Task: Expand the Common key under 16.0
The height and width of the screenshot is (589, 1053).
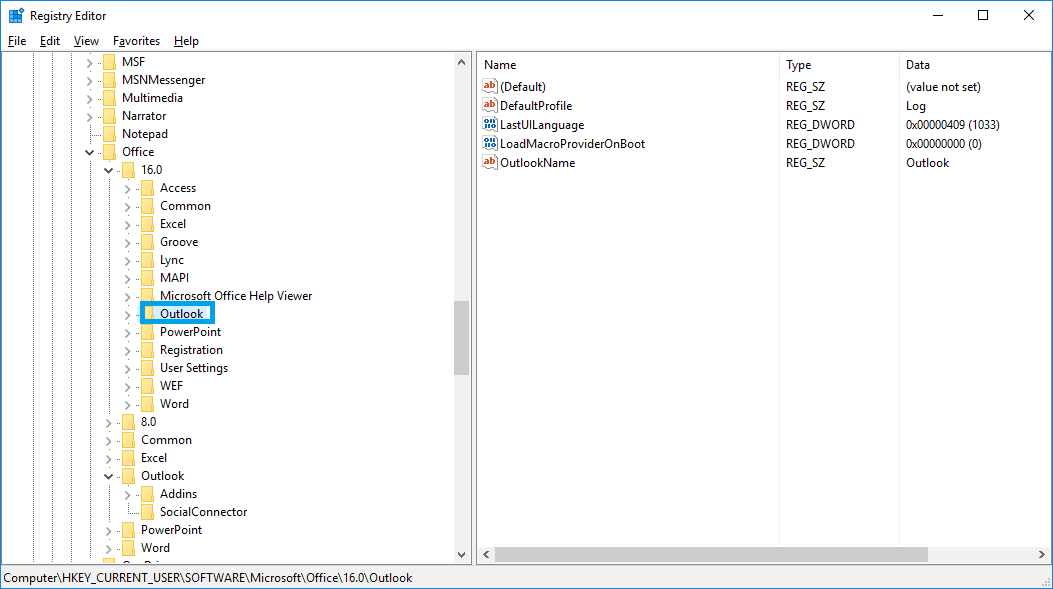Action: point(128,207)
